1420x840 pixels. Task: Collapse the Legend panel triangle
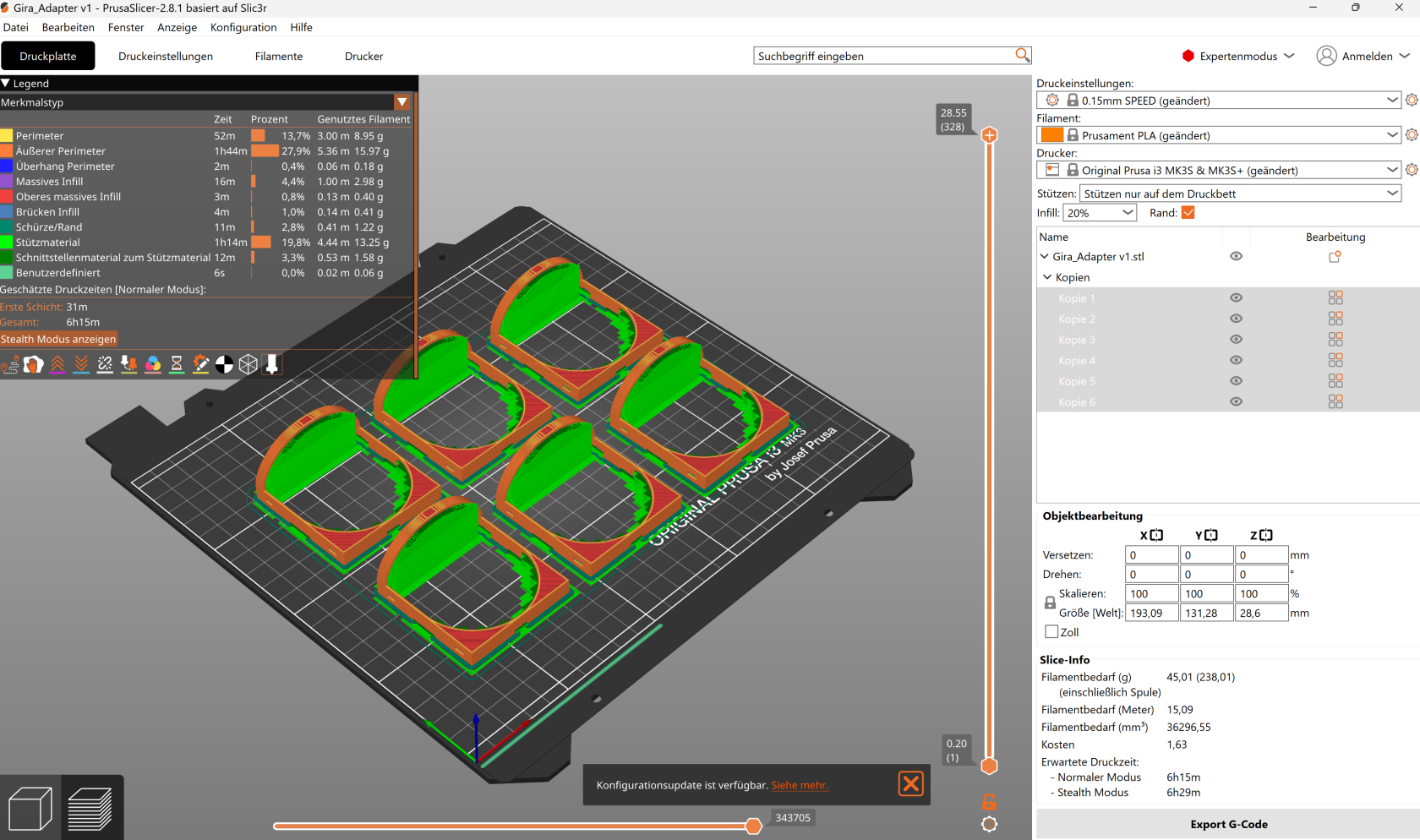[x=5, y=83]
